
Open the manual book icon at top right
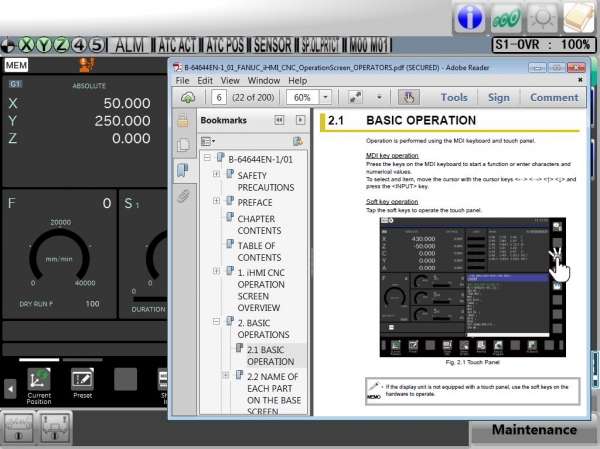579,17
